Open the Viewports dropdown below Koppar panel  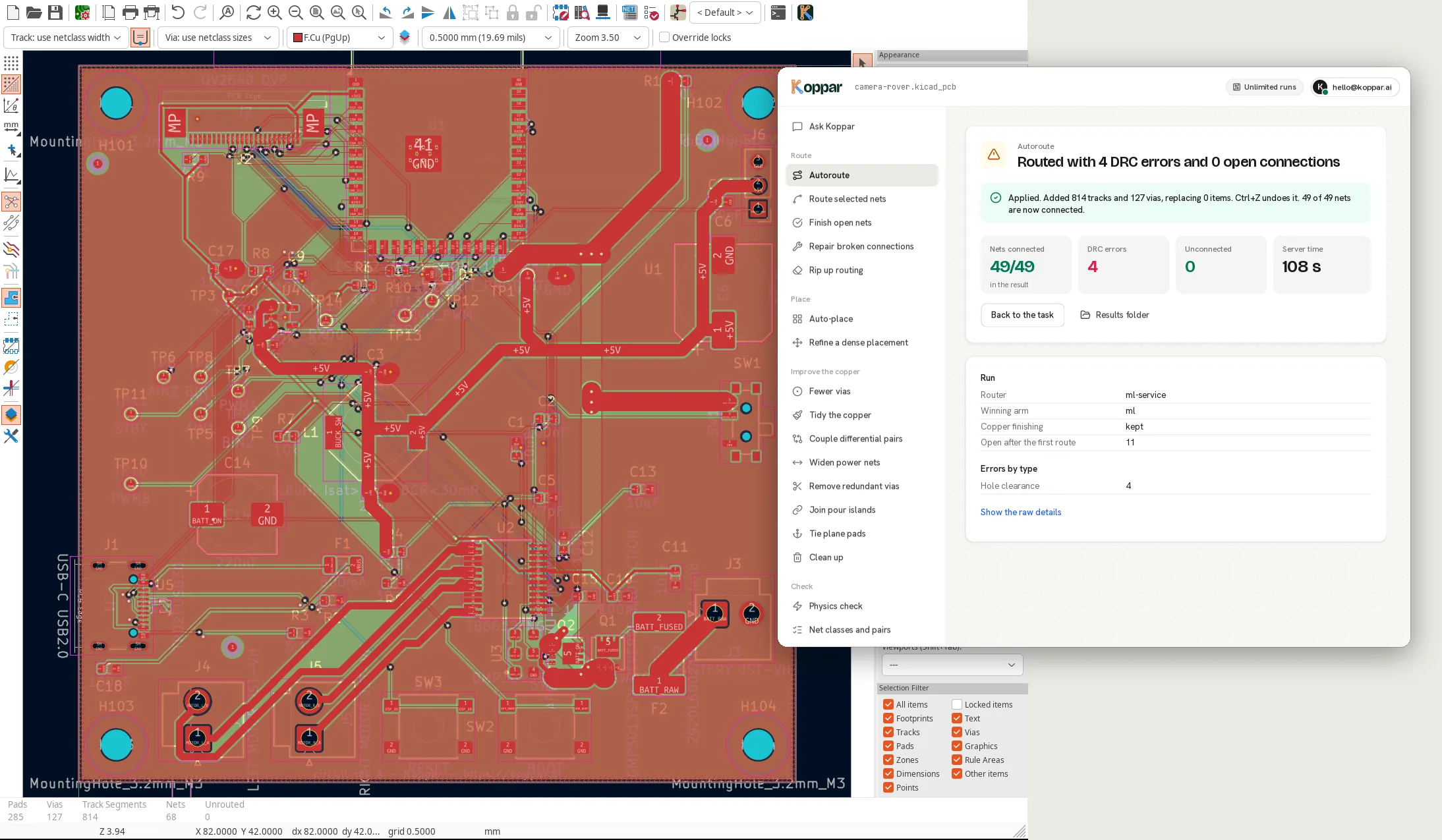[952, 665]
